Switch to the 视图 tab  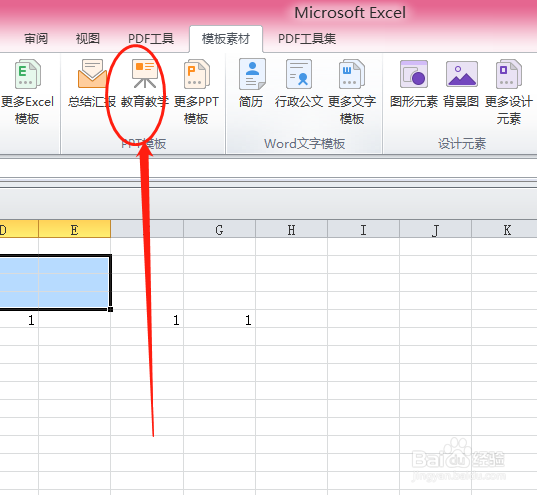[88, 39]
